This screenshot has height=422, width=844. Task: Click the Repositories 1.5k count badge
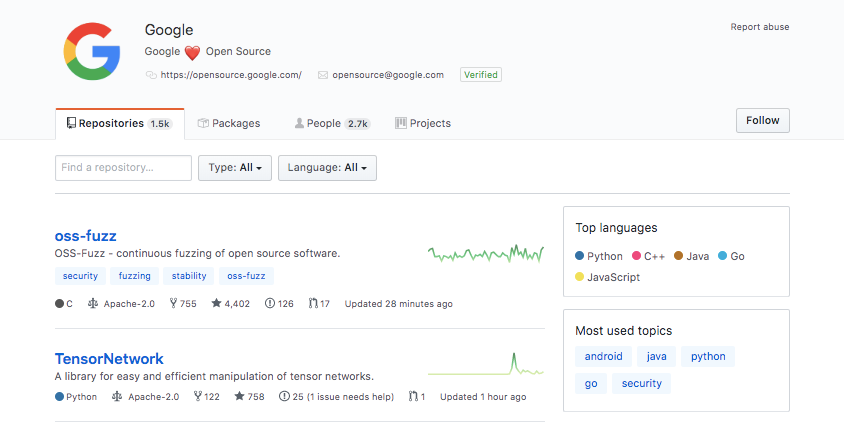[160, 124]
